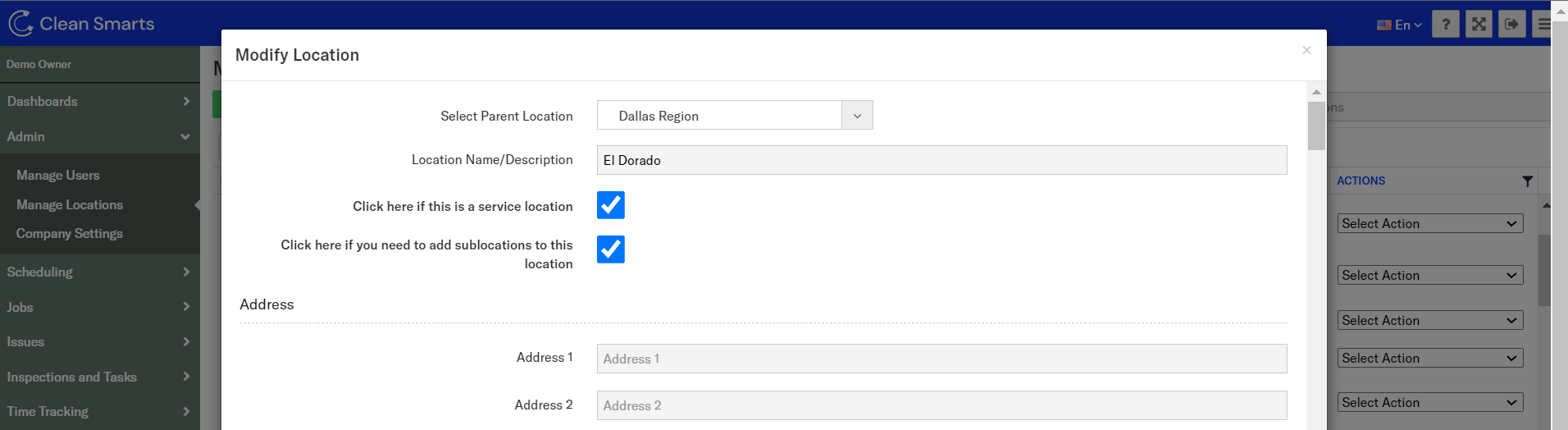Viewport: 1568px width, 430px height.
Task: Close the Modify Location dialog
Action: point(1306,51)
